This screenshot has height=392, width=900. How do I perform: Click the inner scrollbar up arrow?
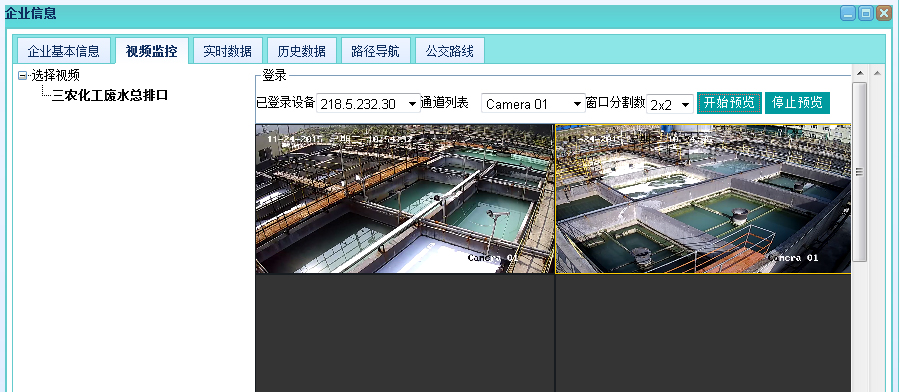(x=859, y=73)
